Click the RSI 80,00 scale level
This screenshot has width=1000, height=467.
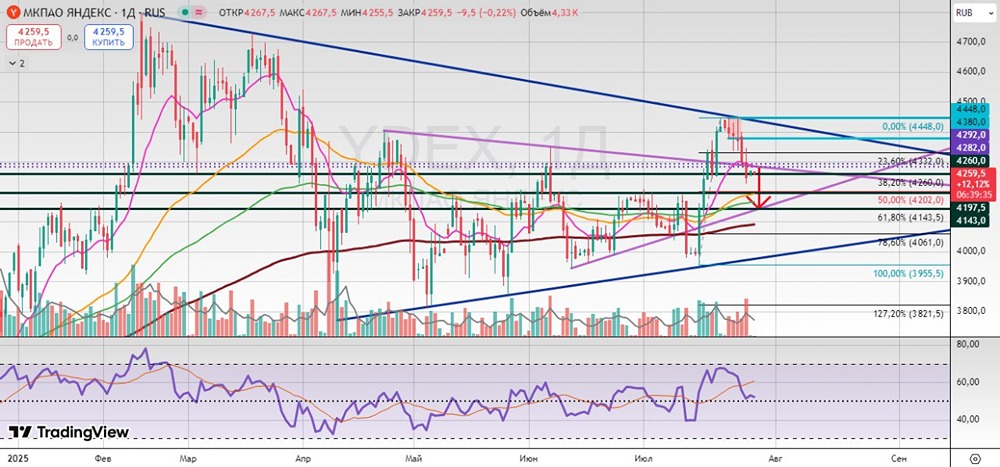969,345
